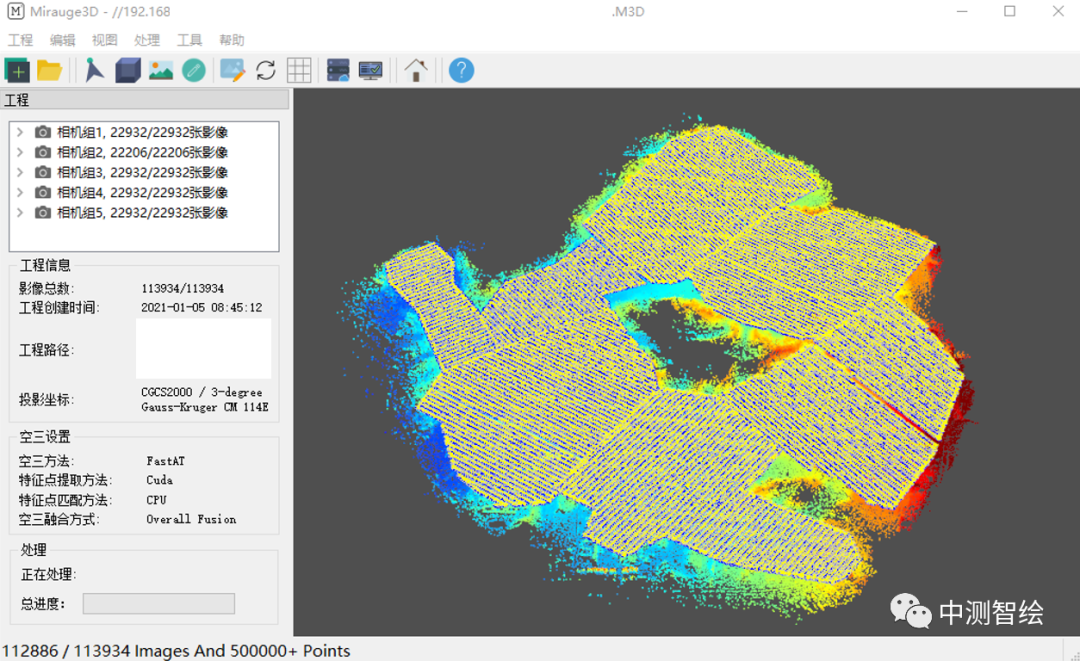
Task: Open the 工具 menu
Action: tap(189, 40)
